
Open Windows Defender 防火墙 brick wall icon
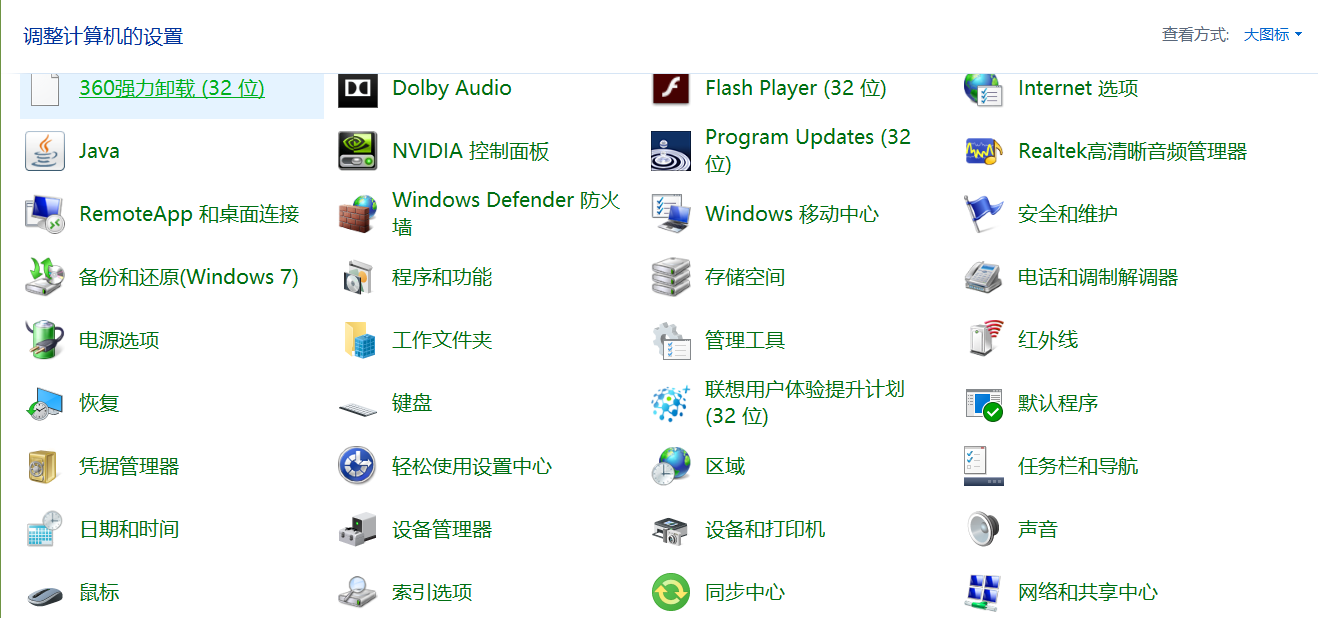pos(357,214)
